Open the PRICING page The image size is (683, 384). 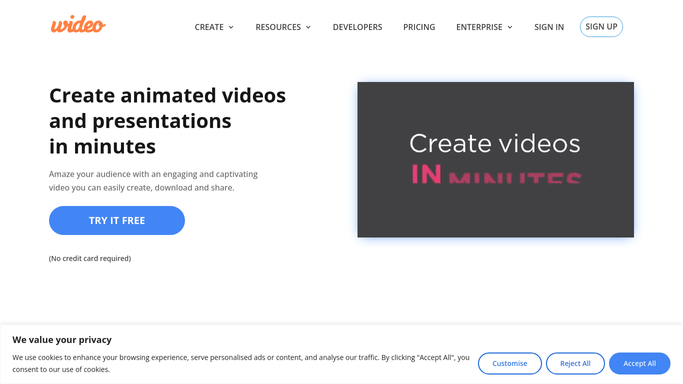coord(419,27)
